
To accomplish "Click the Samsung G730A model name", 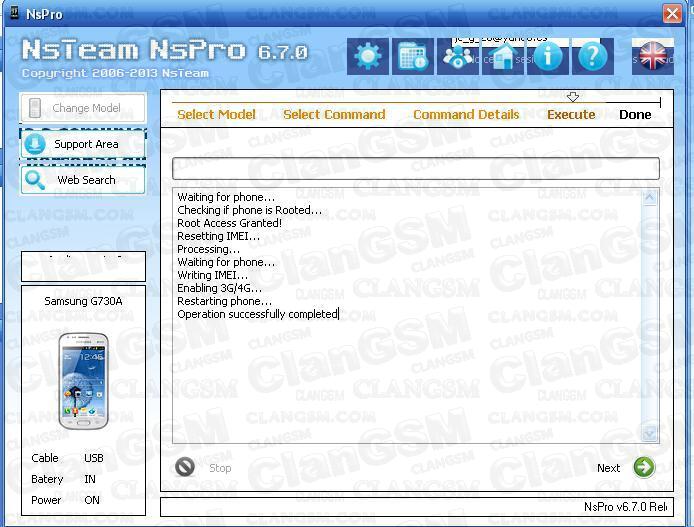I will [83, 301].
